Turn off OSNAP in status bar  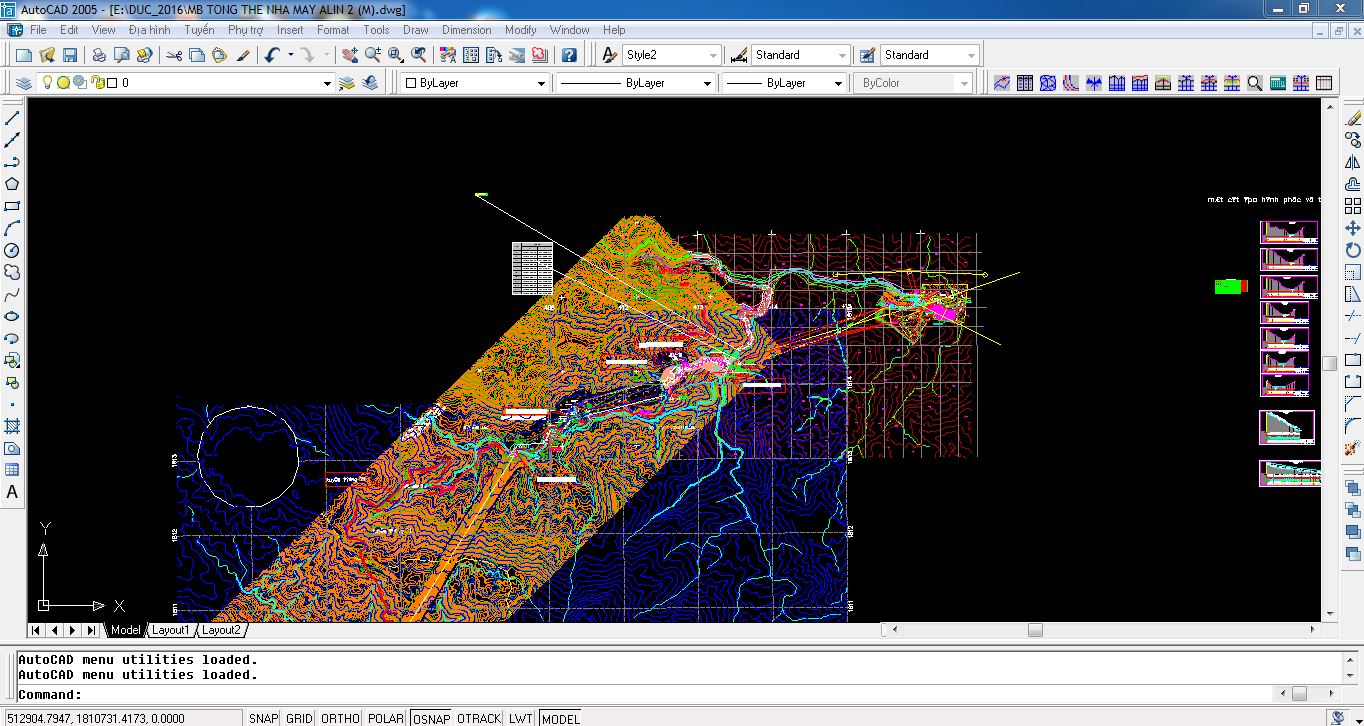pyautogui.click(x=431, y=718)
